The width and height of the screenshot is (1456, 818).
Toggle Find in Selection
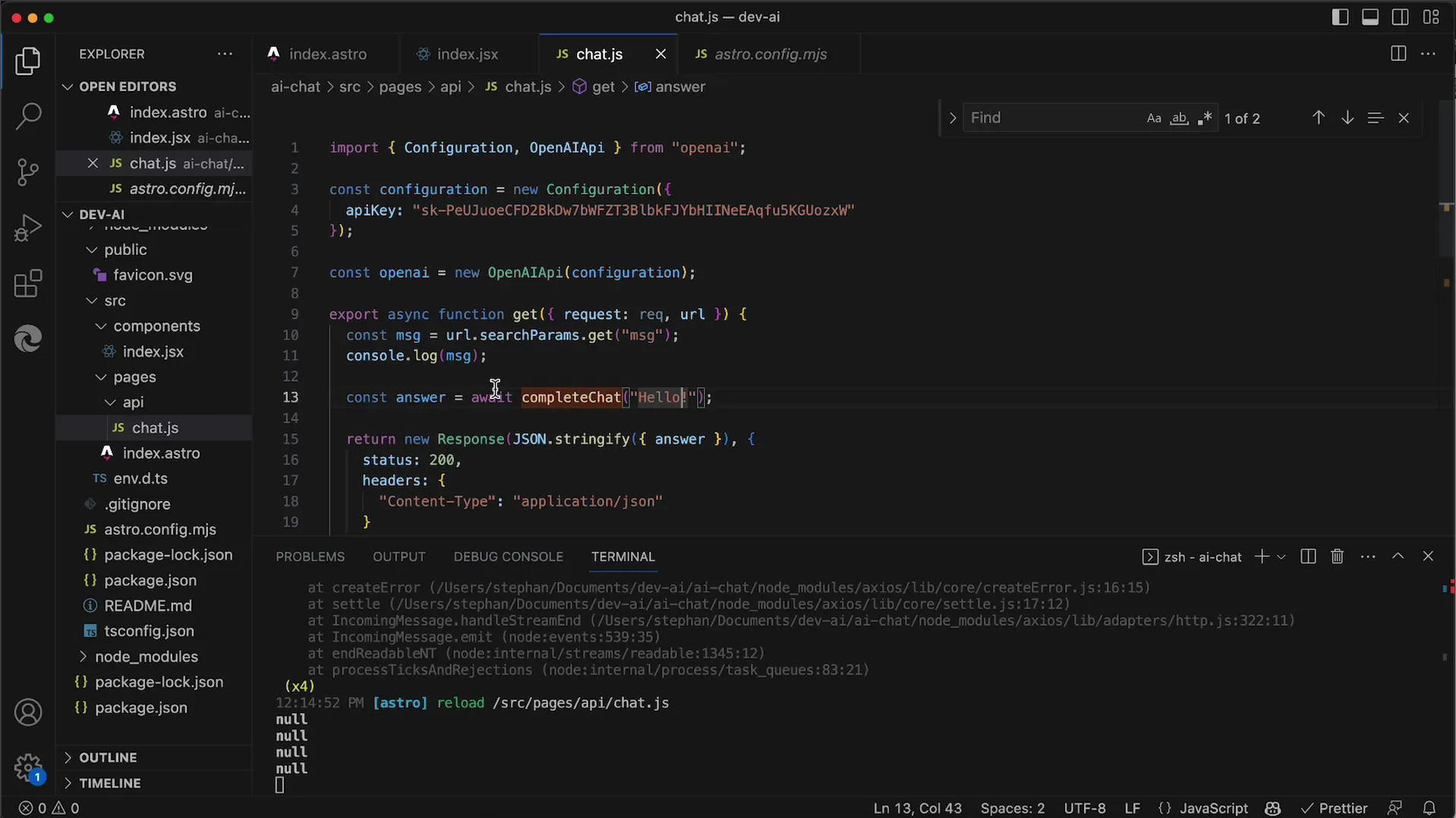tap(1375, 118)
